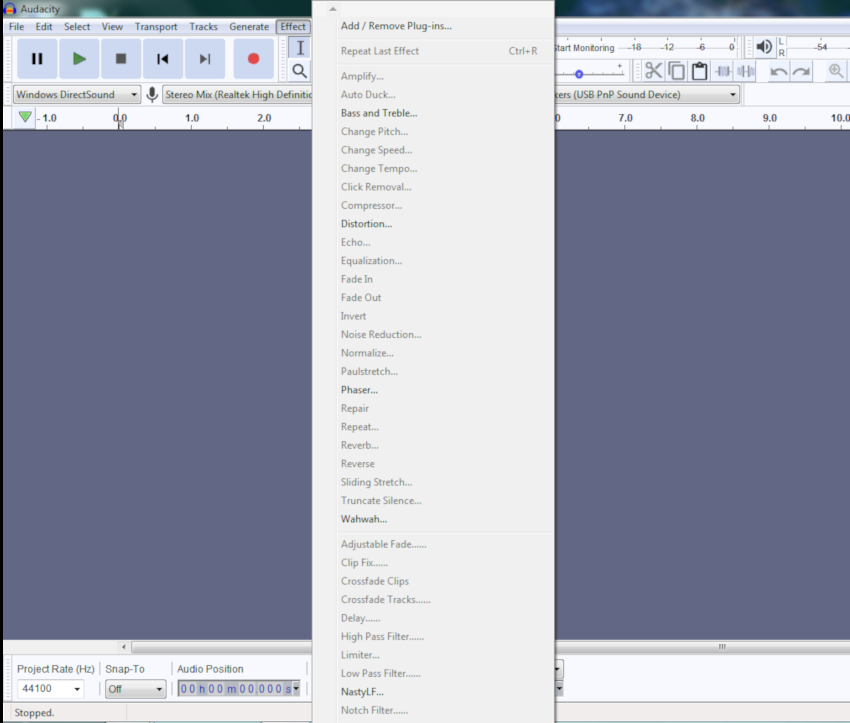Click the Pause playback button
850x723 pixels.
click(37, 59)
